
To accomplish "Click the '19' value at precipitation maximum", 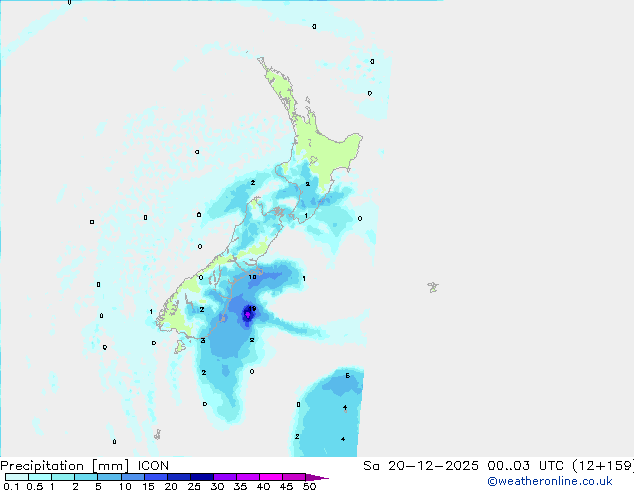I will point(253,308).
